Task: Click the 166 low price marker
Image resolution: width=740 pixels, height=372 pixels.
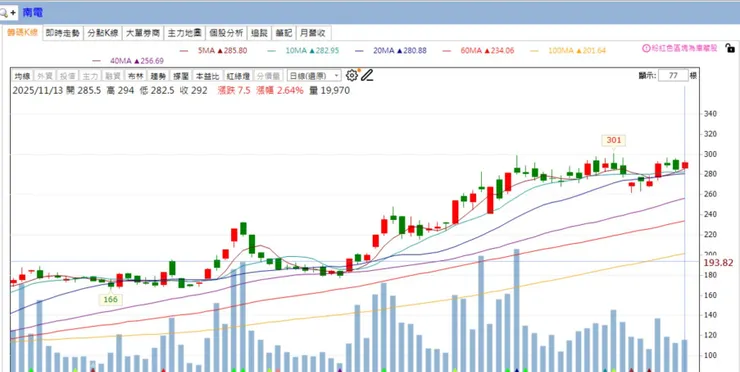Action: coord(111,300)
